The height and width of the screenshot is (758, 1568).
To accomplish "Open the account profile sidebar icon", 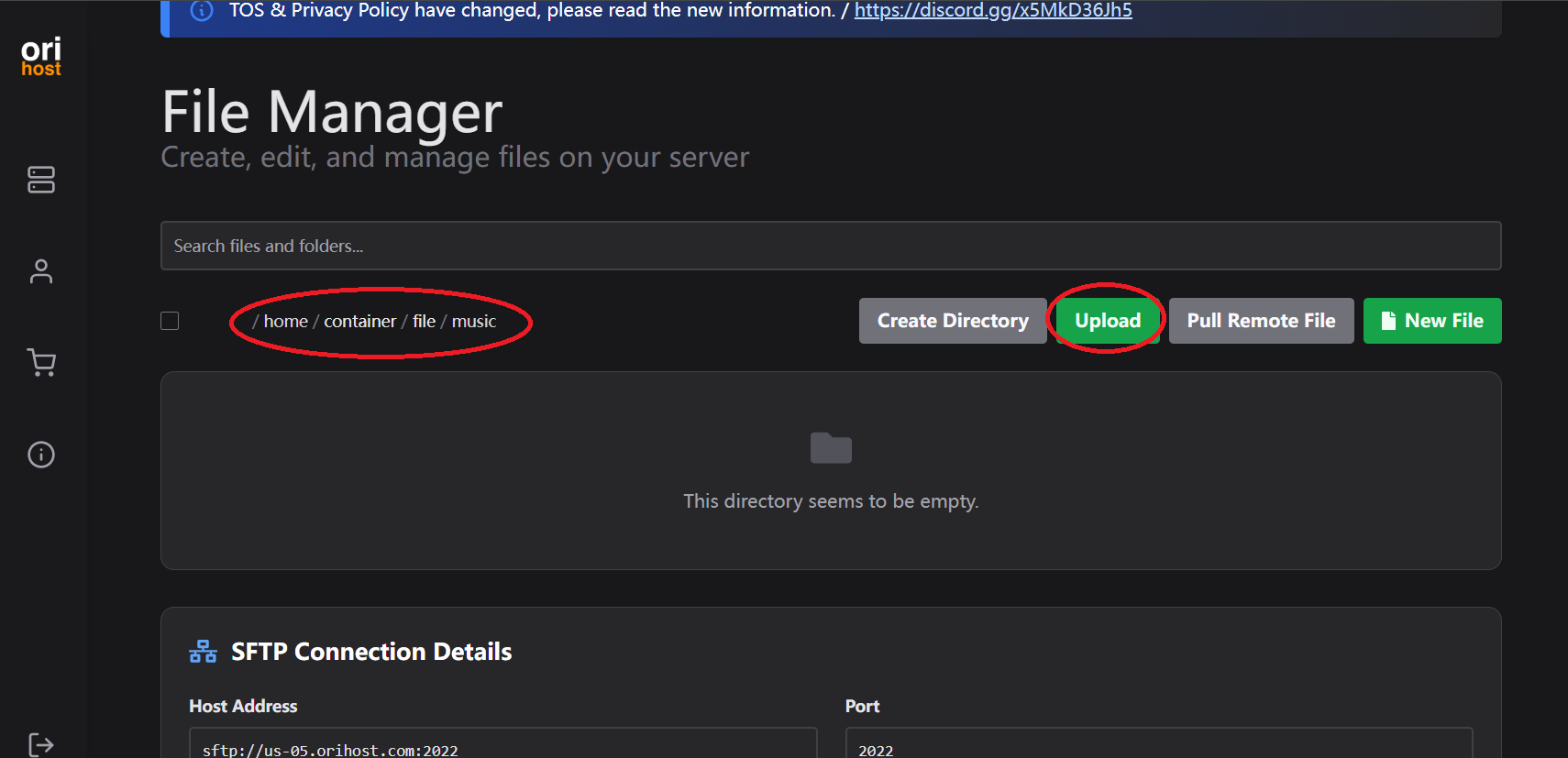I will 41,271.
